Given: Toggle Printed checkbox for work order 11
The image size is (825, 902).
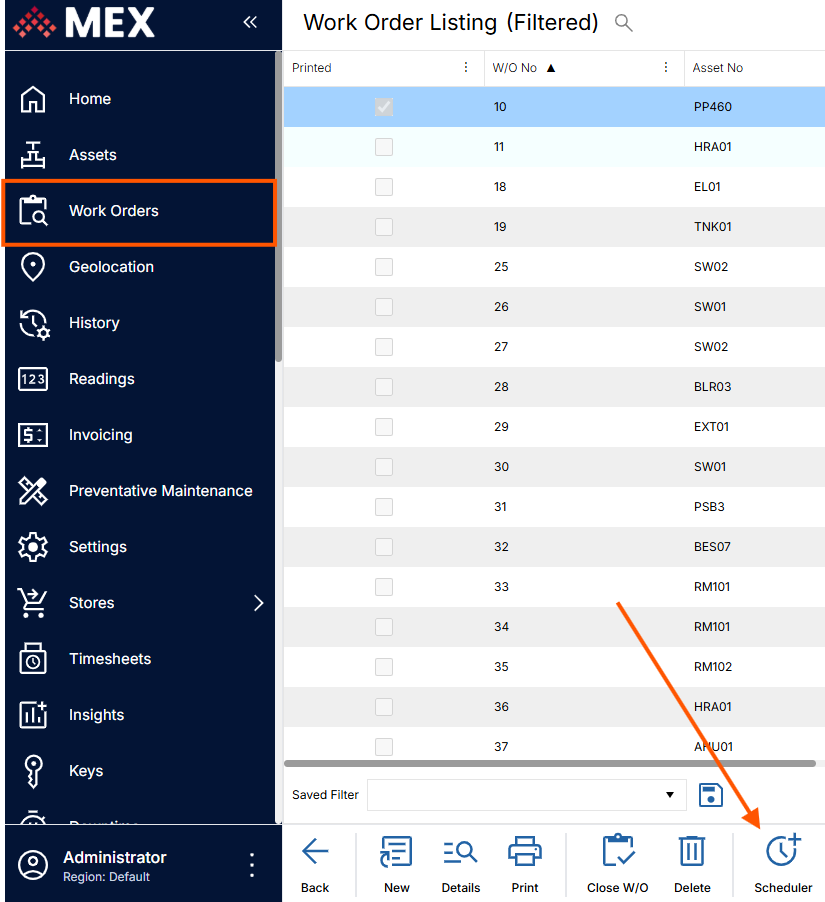Looking at the screenshot, I should [x=384, y=147].
